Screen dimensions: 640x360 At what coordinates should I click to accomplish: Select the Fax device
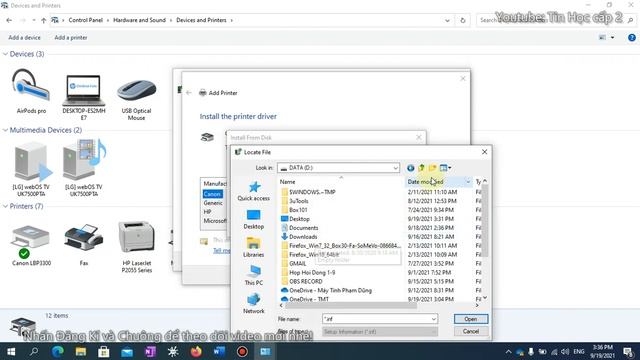click(x=84, y=244)
